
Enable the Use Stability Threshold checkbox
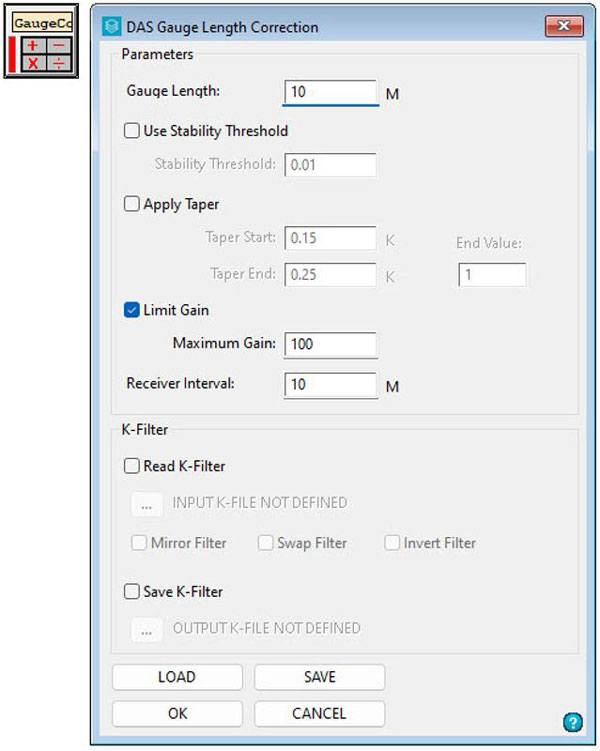pos(131,131)
